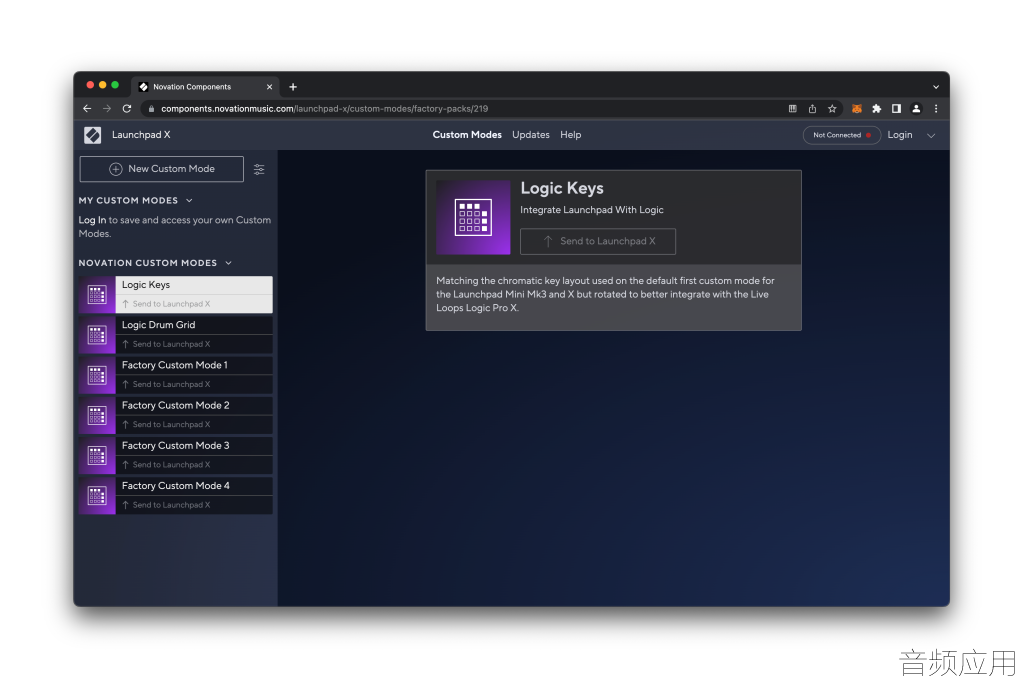Image resolution: width=1023 pixels, height=682 pixels.
Task: Click the large Logic Keys thumbnail in detail card
Action: pos(473,217)
